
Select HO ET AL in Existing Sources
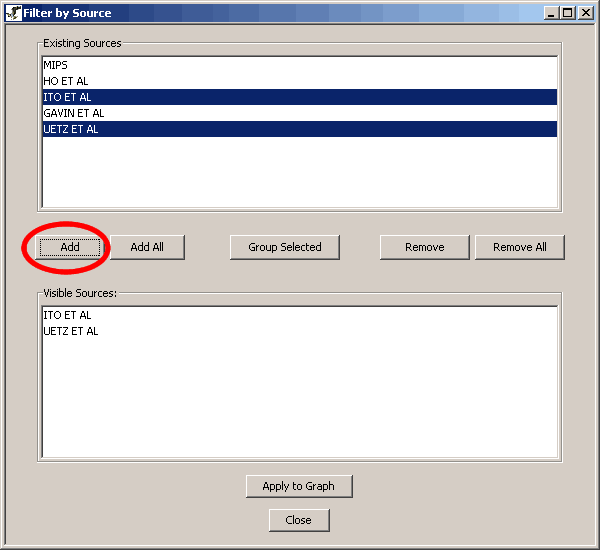click(65, 81)
